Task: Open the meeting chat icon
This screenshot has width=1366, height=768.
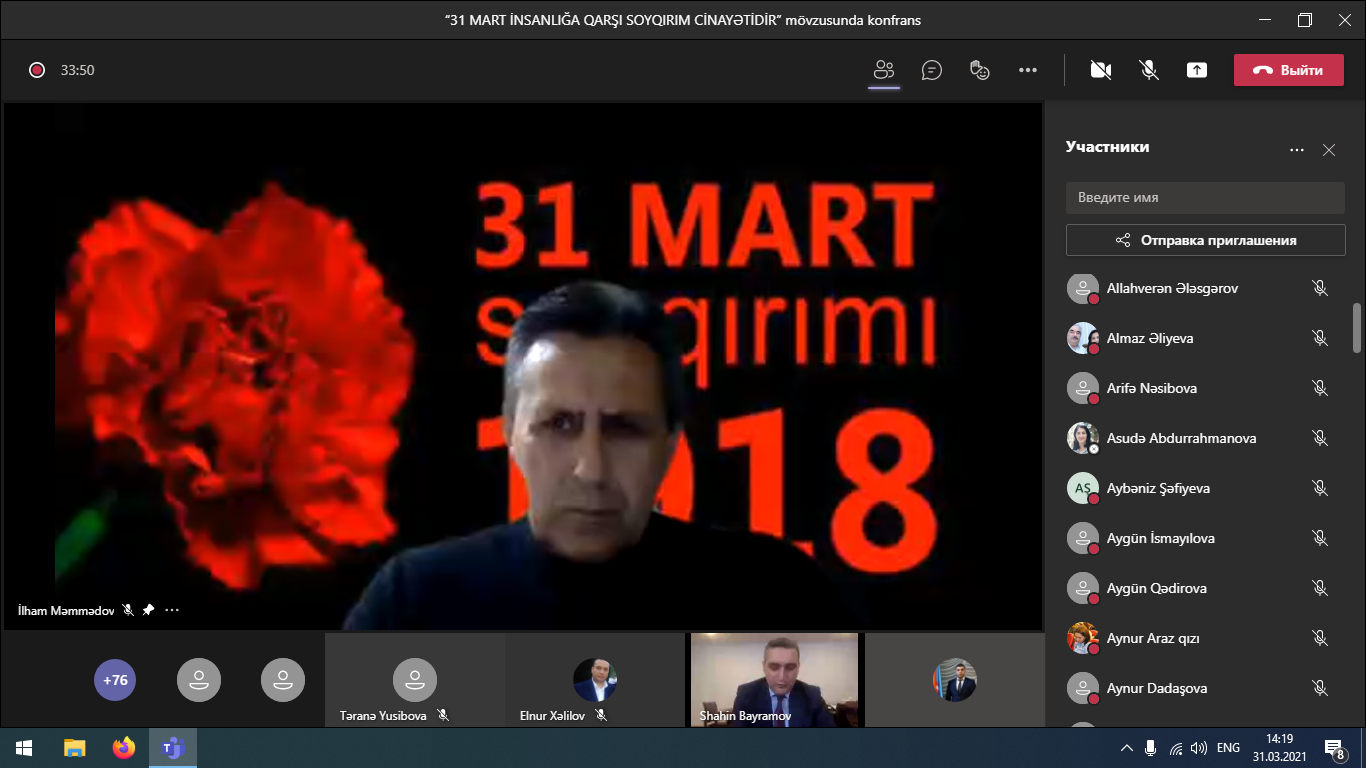Action: click(x=932, y=70)
